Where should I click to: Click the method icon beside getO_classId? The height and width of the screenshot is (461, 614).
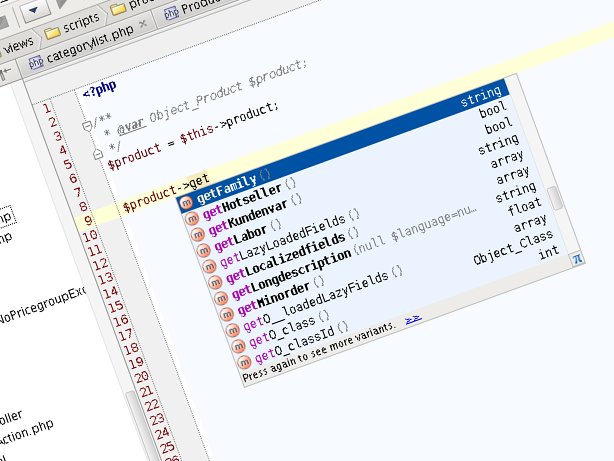point(244,362)
